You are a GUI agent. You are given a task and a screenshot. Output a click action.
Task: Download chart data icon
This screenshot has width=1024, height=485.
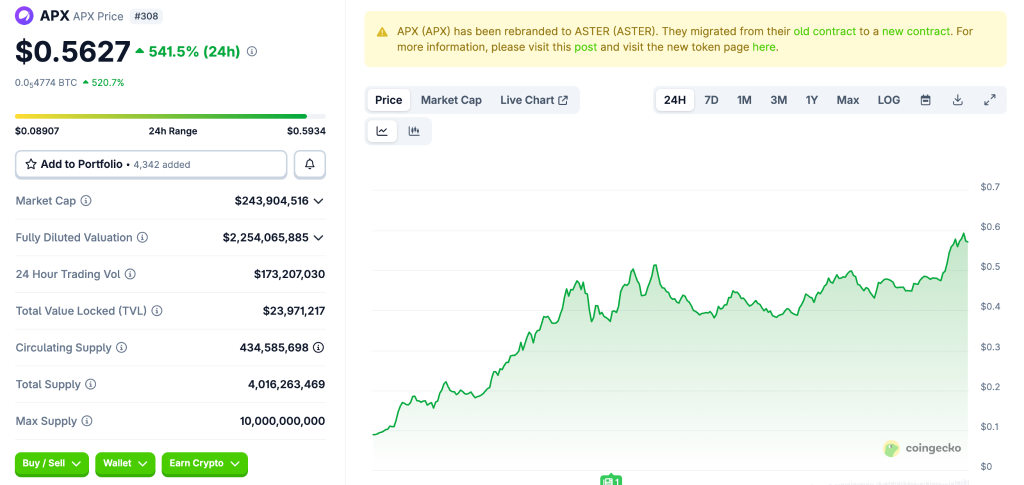(957, 100)
